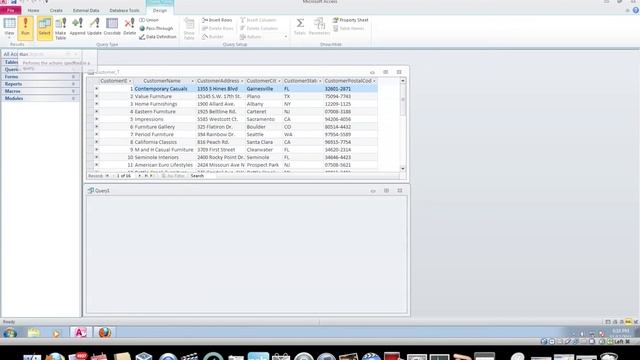This screenshot has height=360, width=640.
Task: Open the File tab
Action: 11,10
